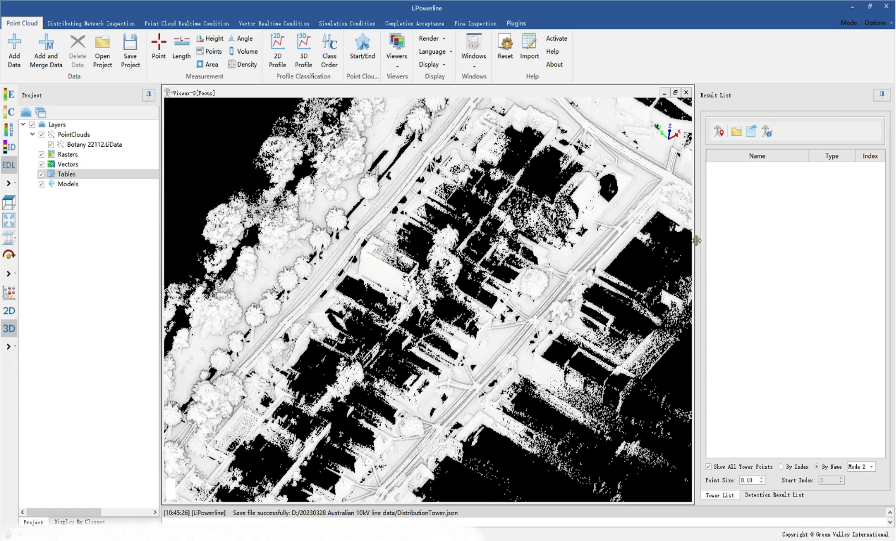Click the Add Data icon
896x541 pixels.
(14, 42)
